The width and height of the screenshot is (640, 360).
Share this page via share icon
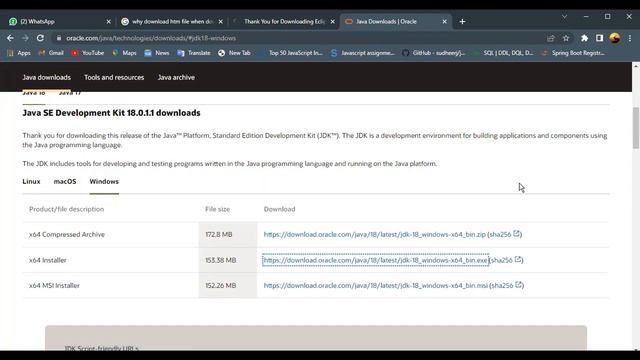[x=551, y=38]
